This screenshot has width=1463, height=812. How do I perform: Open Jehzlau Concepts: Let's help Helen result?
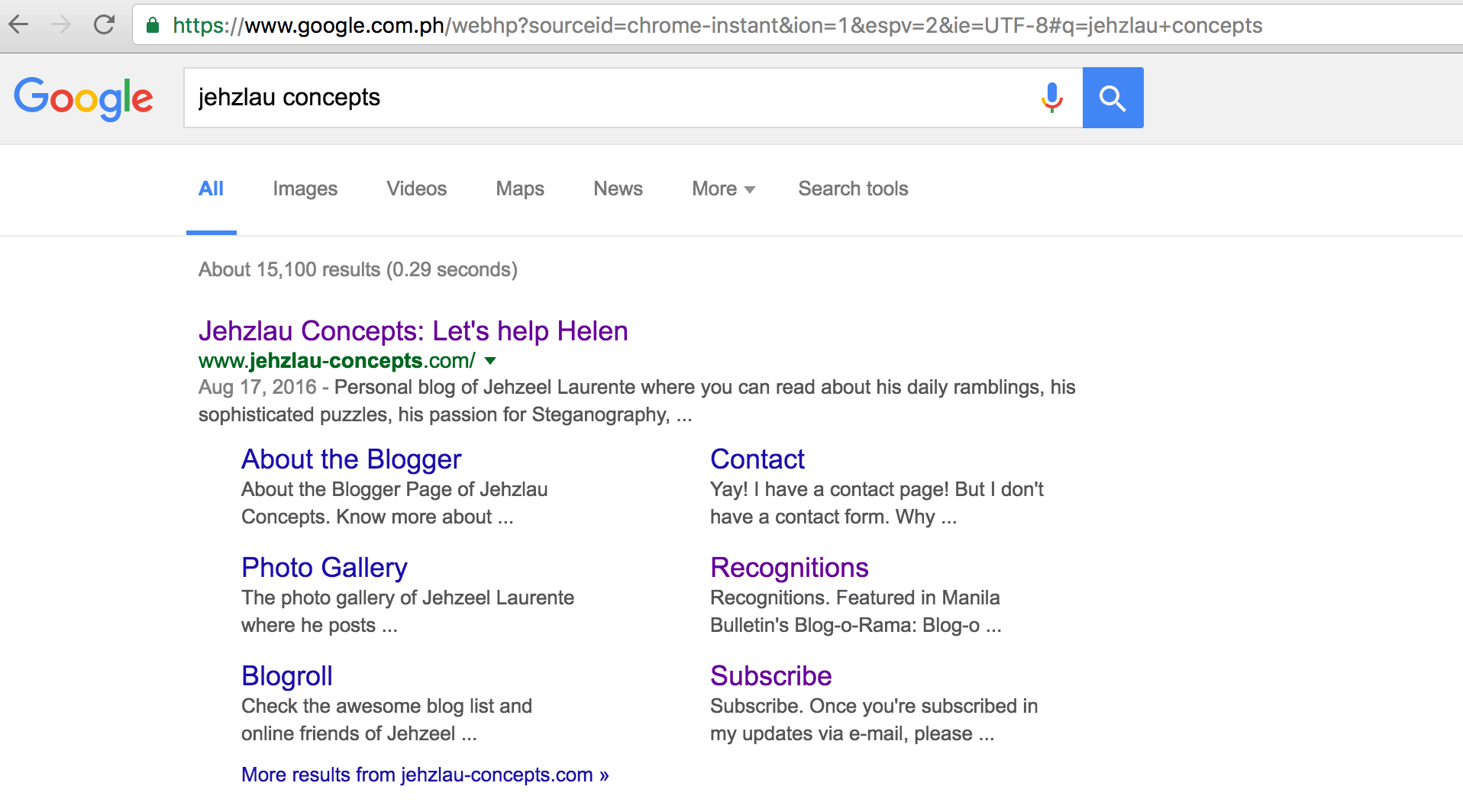coord(412,331)
